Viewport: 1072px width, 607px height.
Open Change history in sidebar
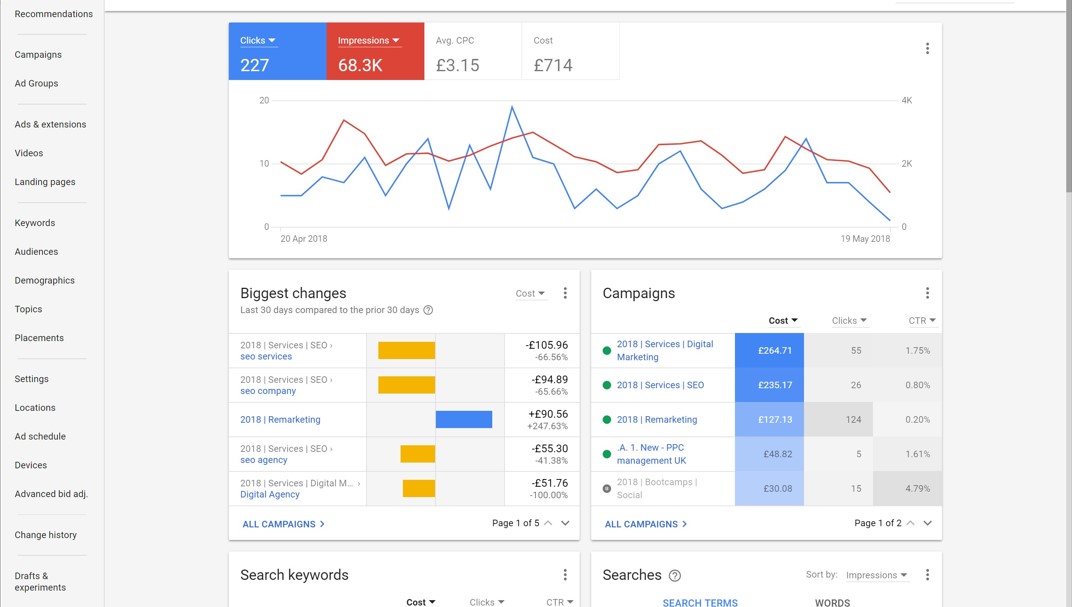click(x=46, y=535)
